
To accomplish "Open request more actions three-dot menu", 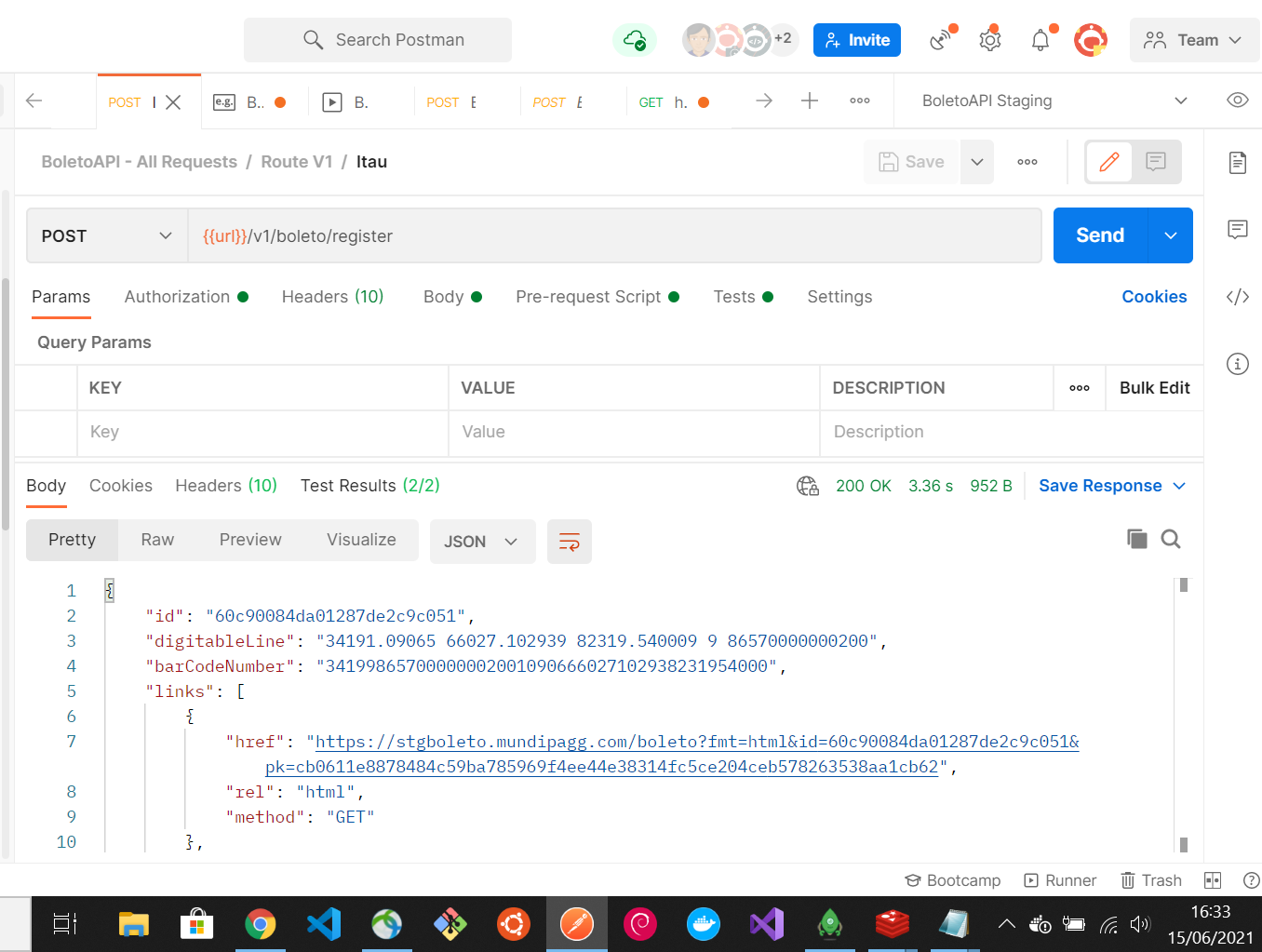I will click(x=1027, y=162).
